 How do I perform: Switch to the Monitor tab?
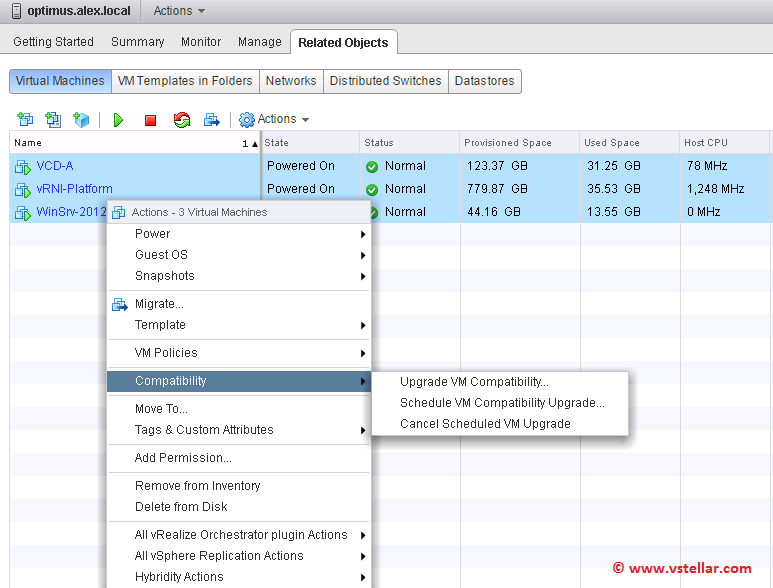201,42
